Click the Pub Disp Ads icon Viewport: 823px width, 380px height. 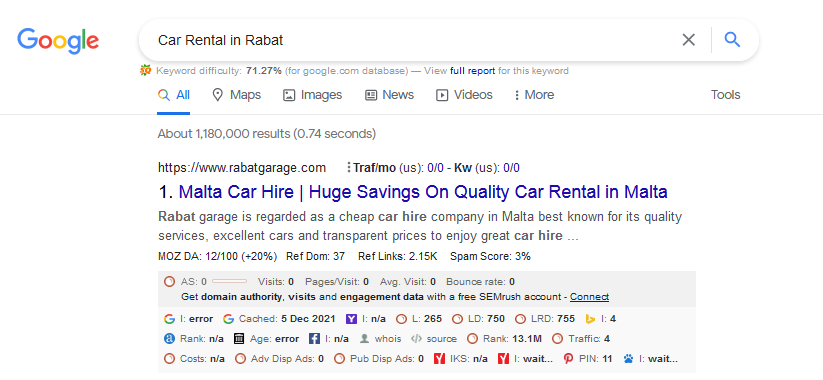tap(340, 359)
